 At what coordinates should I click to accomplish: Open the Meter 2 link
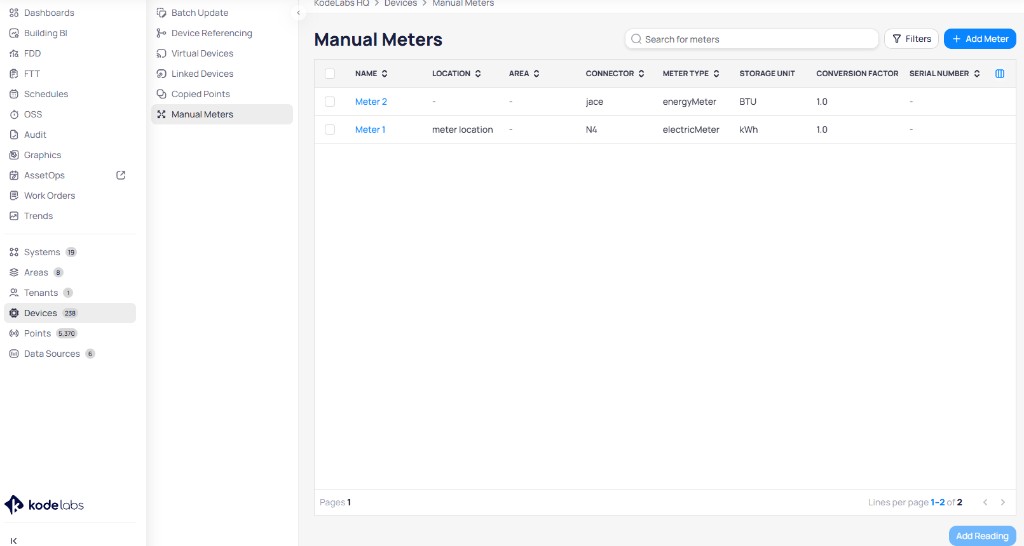pos(371,102)
